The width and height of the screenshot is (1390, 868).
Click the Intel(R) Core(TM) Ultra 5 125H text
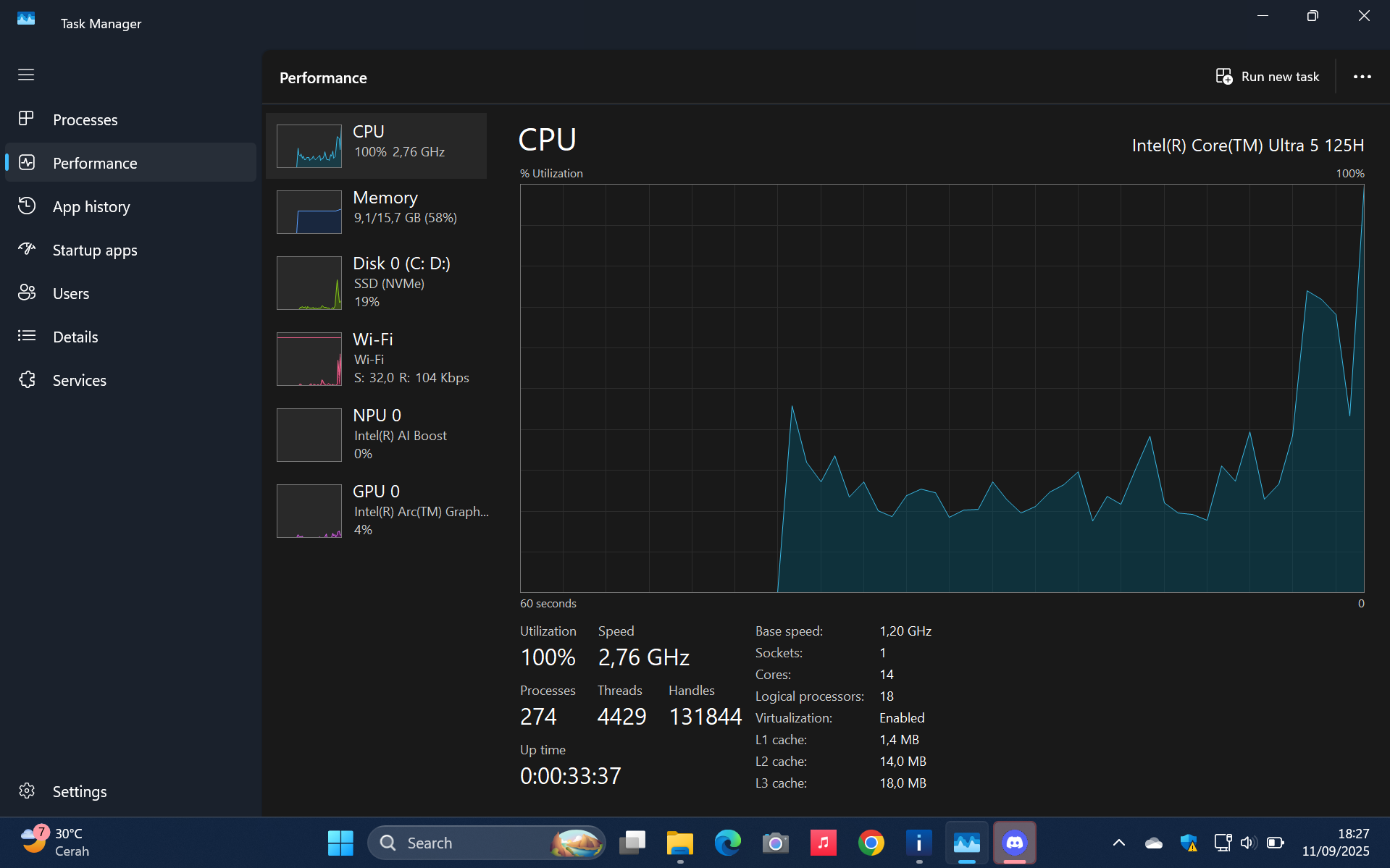(1247, 146)
